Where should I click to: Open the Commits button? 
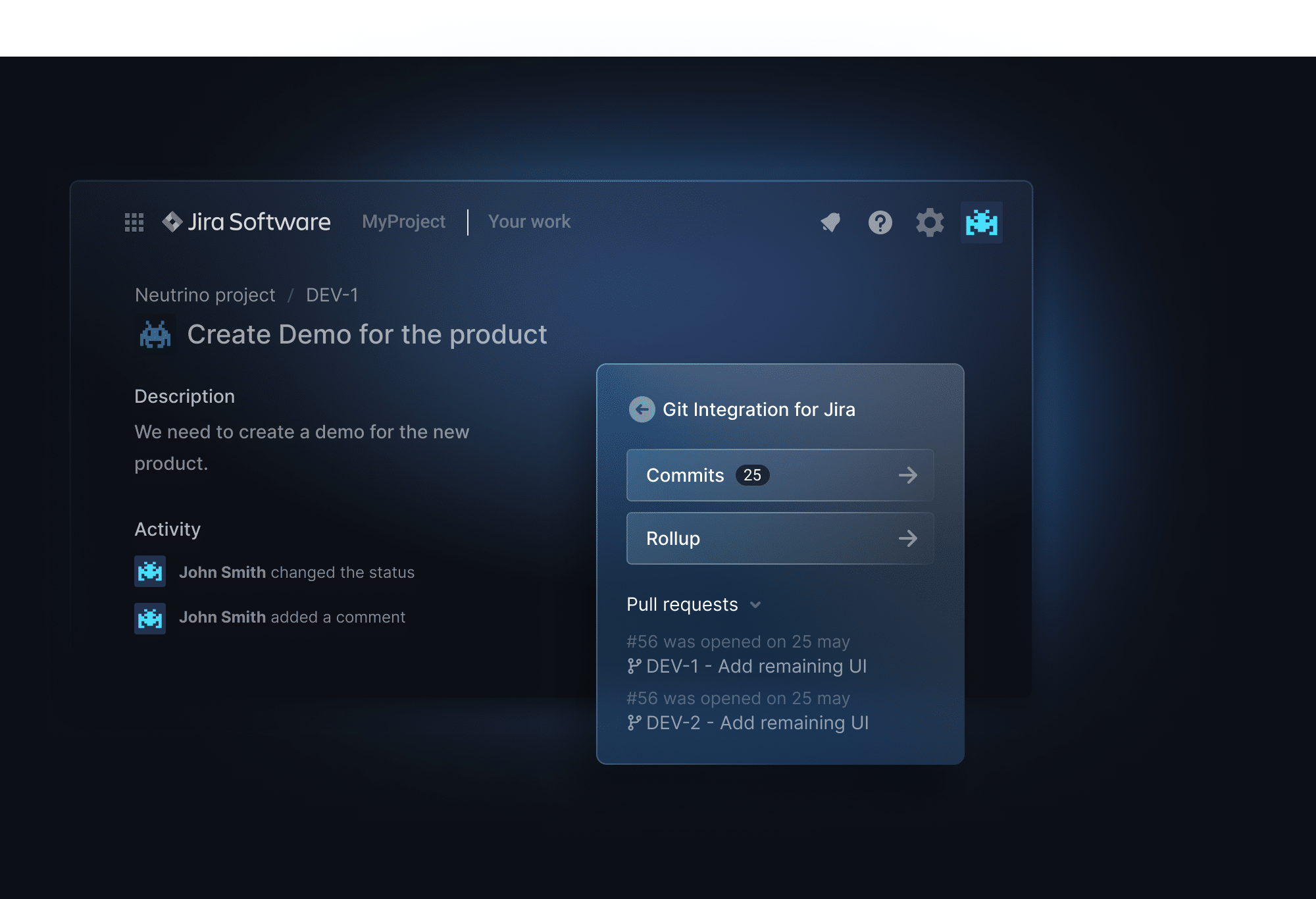[x=780, y=475]
